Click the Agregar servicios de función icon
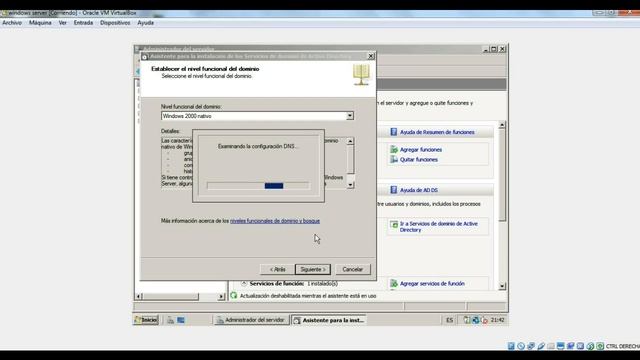 tap(394, 283)
